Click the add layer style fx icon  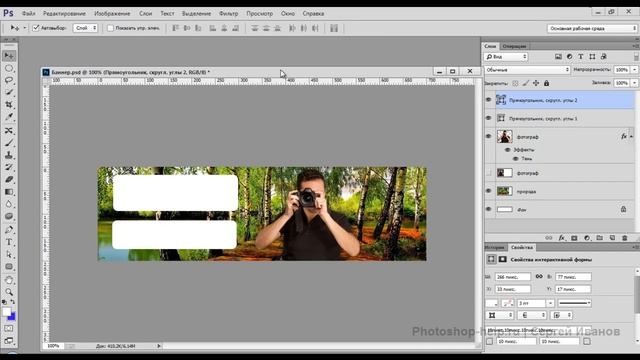[562, 238]
